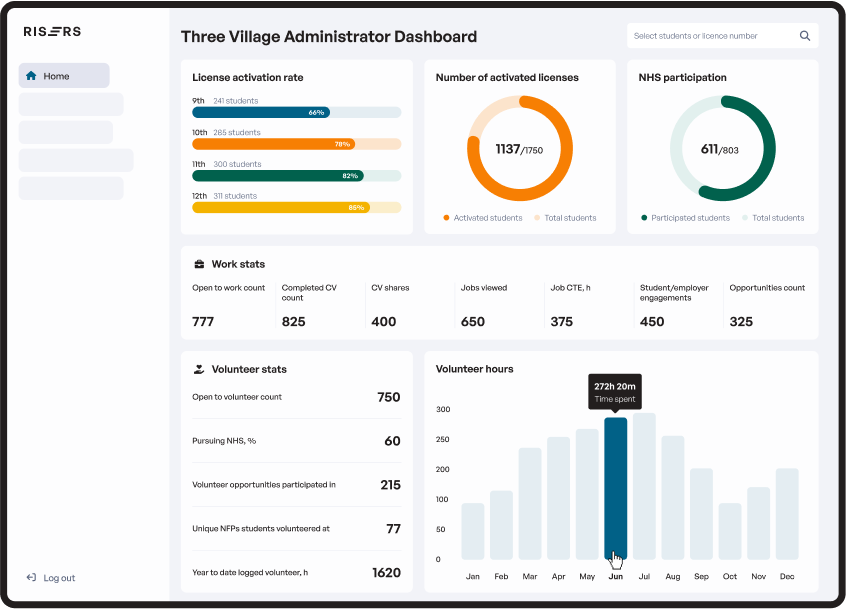
Task: Click the orange Activated students legend dot
Action: 445,217
